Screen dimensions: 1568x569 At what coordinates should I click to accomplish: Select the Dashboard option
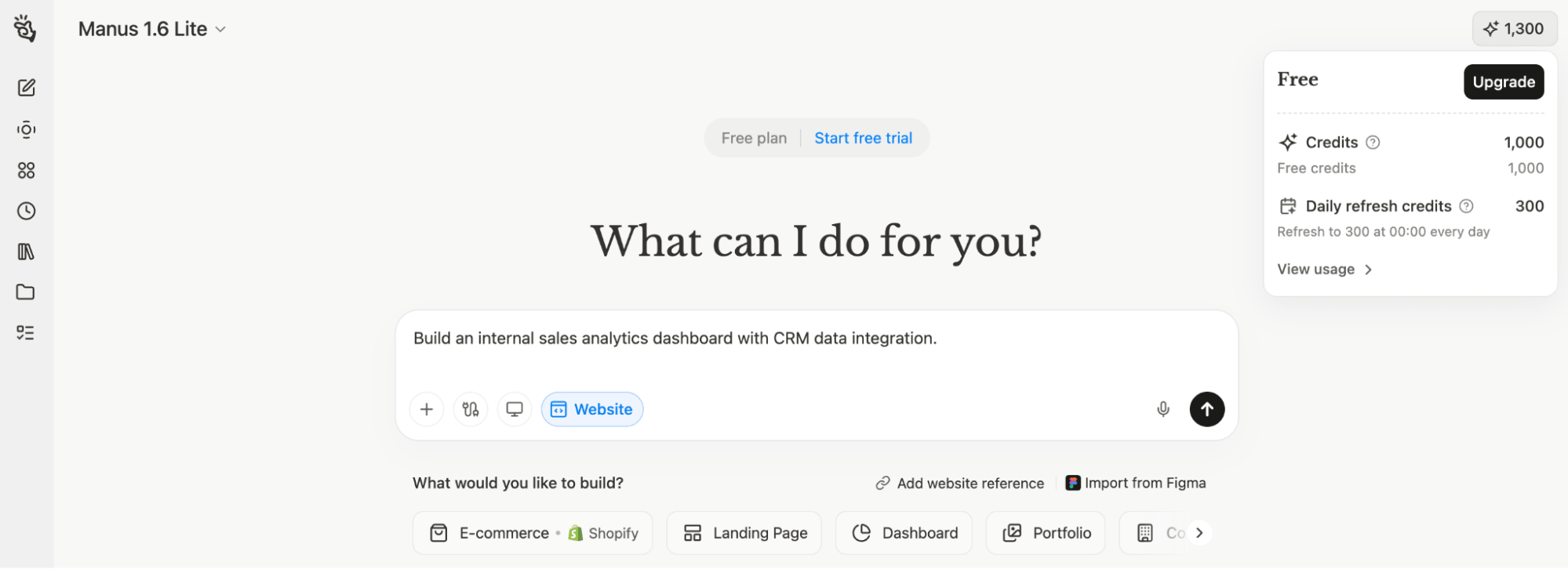(904, 533)
